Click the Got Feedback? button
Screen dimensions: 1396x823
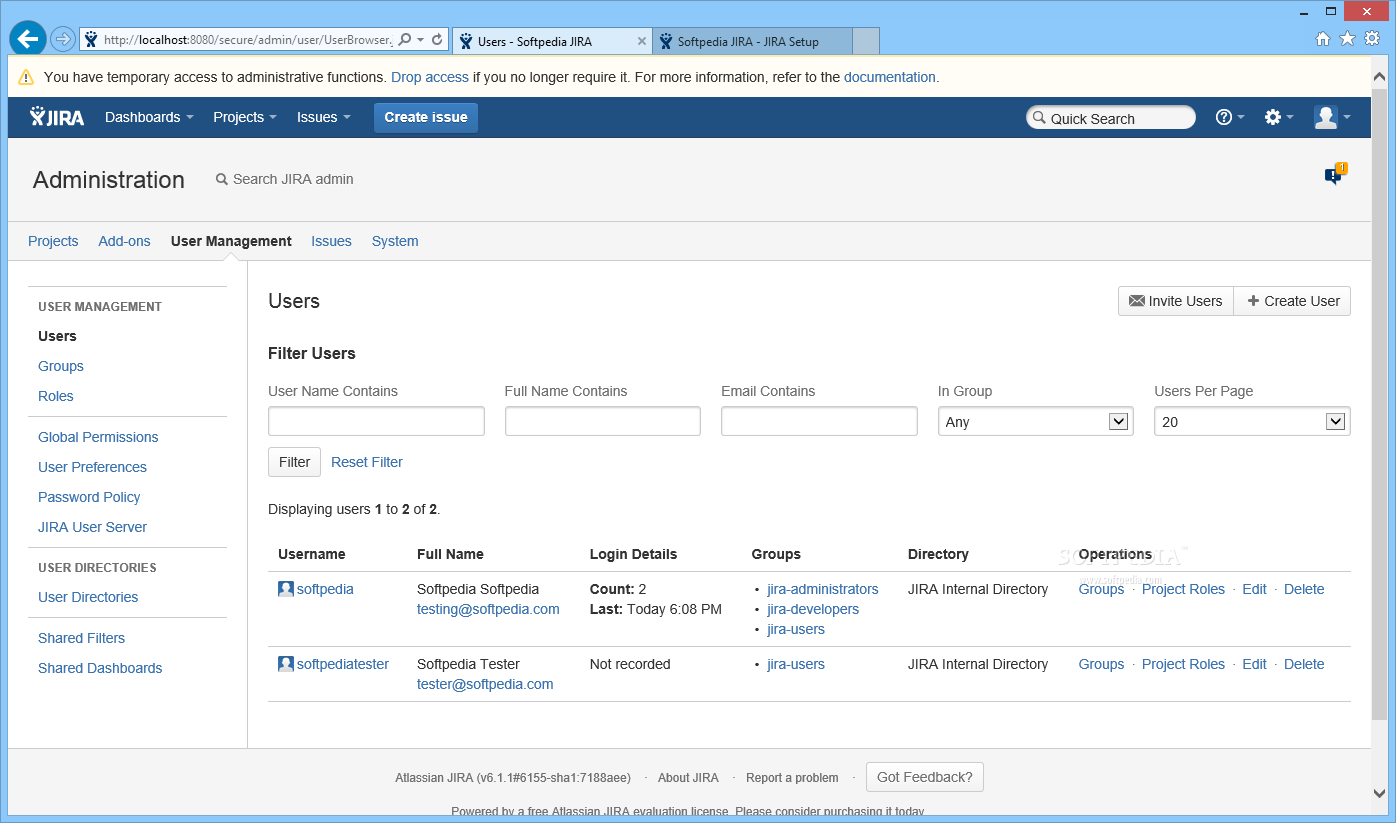925,777
